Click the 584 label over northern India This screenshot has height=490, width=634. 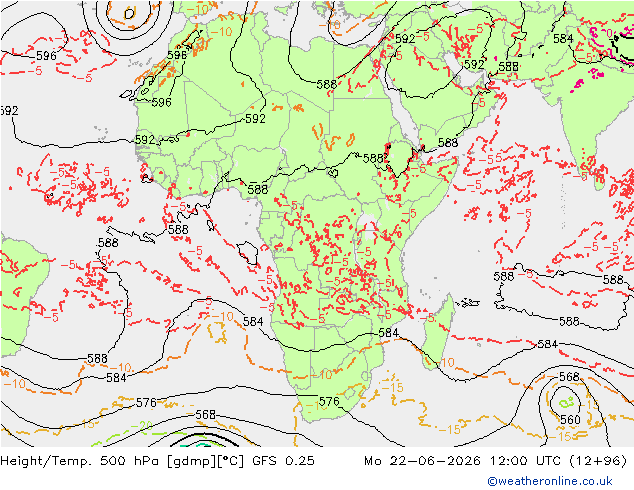[x=563, y=39]
